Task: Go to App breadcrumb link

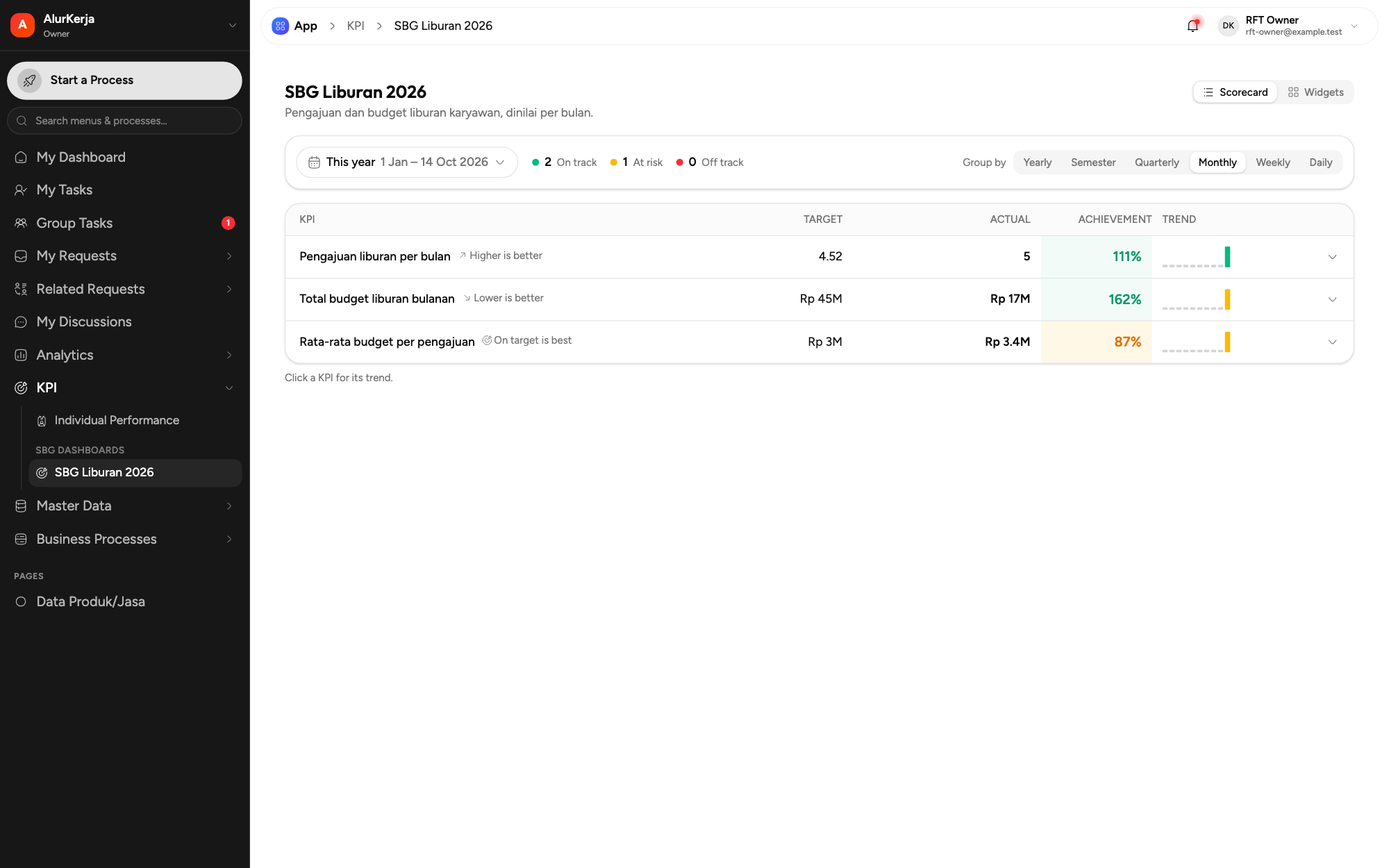Action: tap(306, 26)
